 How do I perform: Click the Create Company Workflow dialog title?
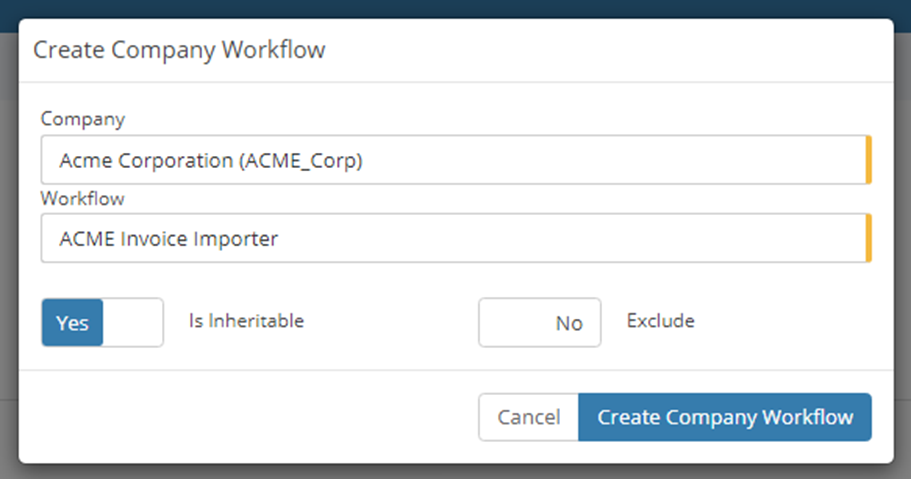tap(179, 50)
